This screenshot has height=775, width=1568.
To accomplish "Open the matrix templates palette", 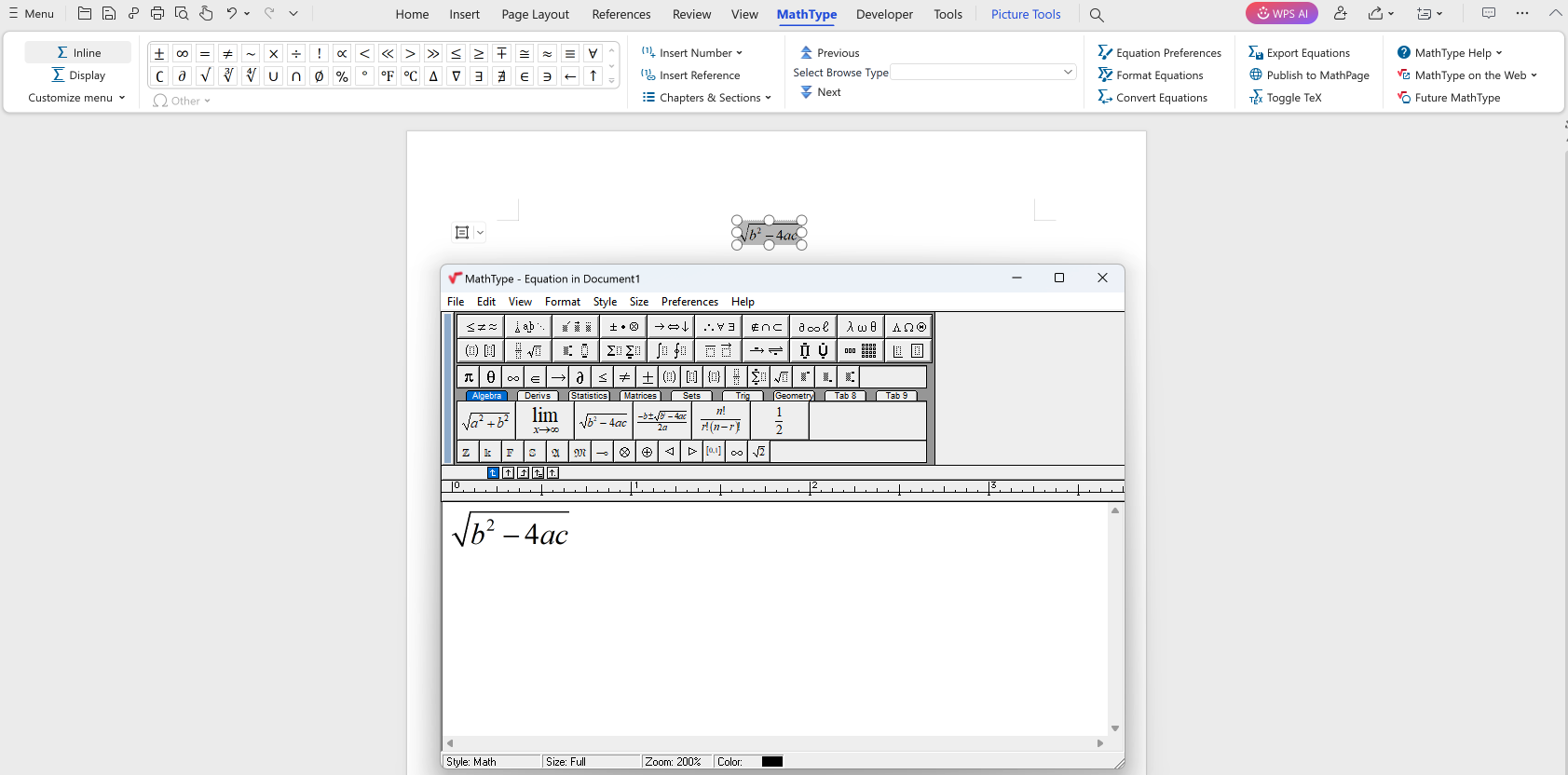I will coord(859,351).
